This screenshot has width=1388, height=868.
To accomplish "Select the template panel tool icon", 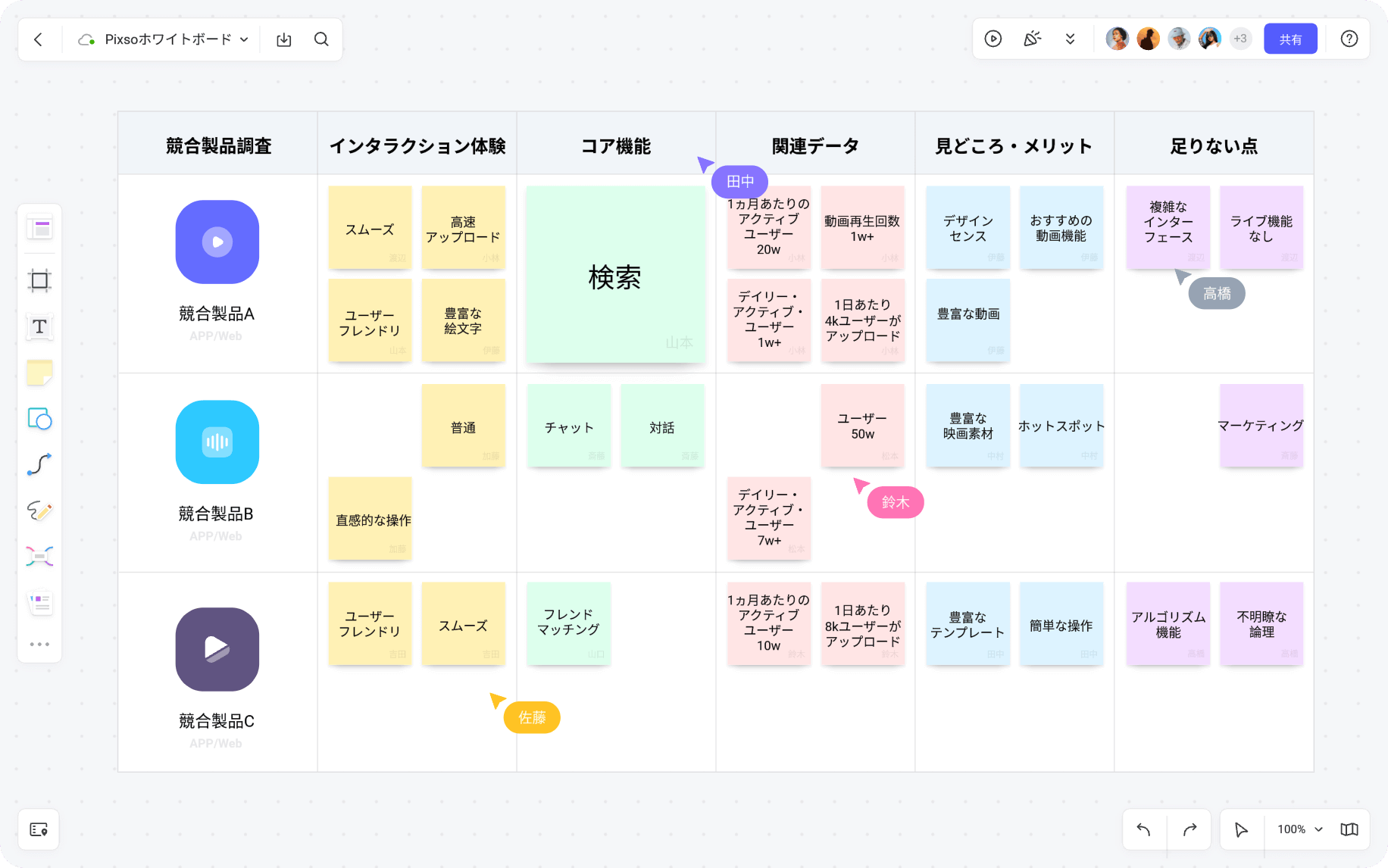I will coord(39,228).
